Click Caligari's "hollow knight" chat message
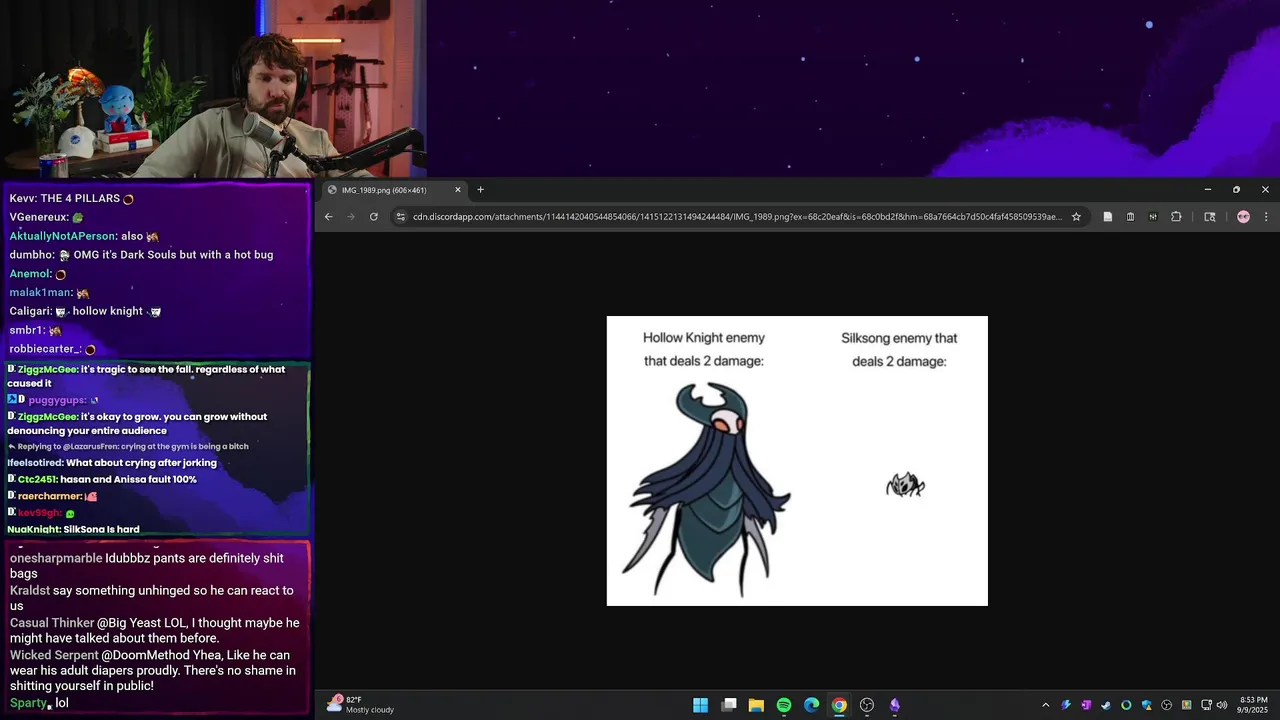This screenshot has height=720, width=1280. (x=85, y=311)
